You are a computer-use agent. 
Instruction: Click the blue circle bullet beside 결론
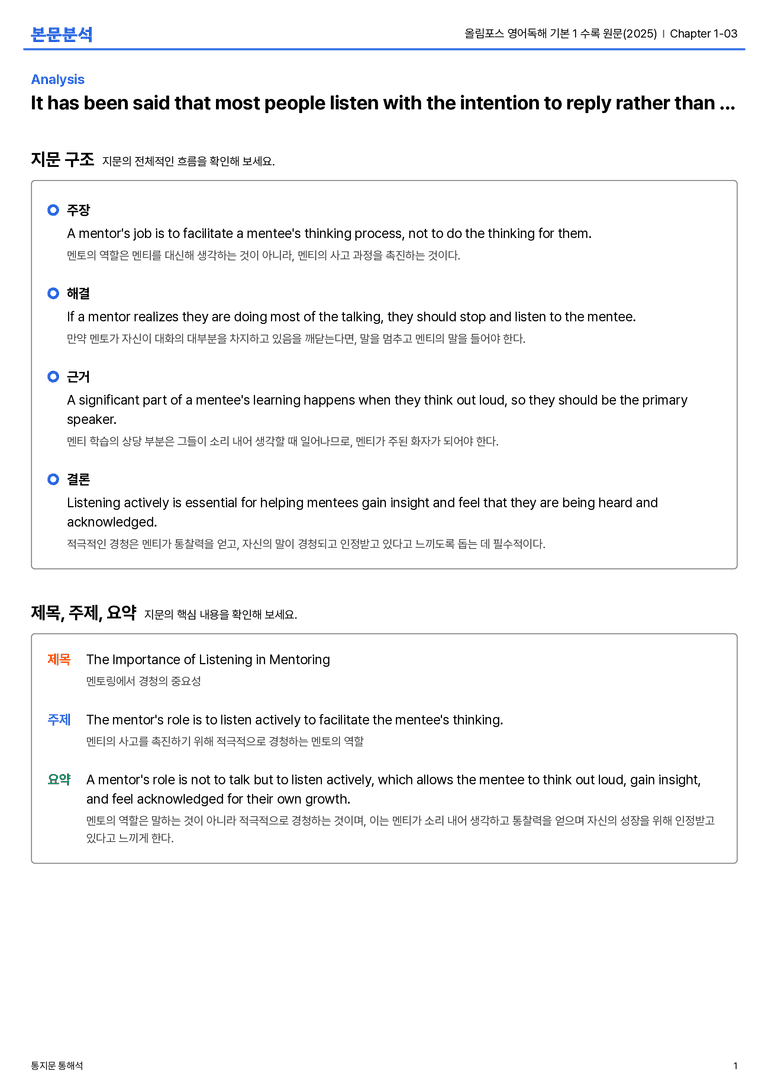(x=53, y=479)
